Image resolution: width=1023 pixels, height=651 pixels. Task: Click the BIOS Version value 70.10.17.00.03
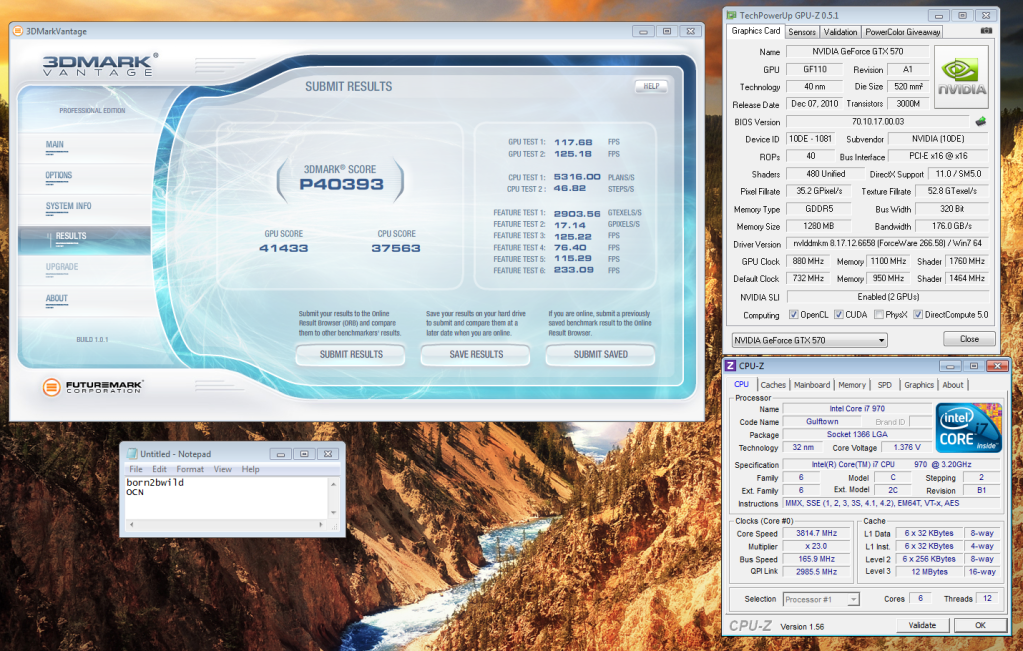[878, 122]
